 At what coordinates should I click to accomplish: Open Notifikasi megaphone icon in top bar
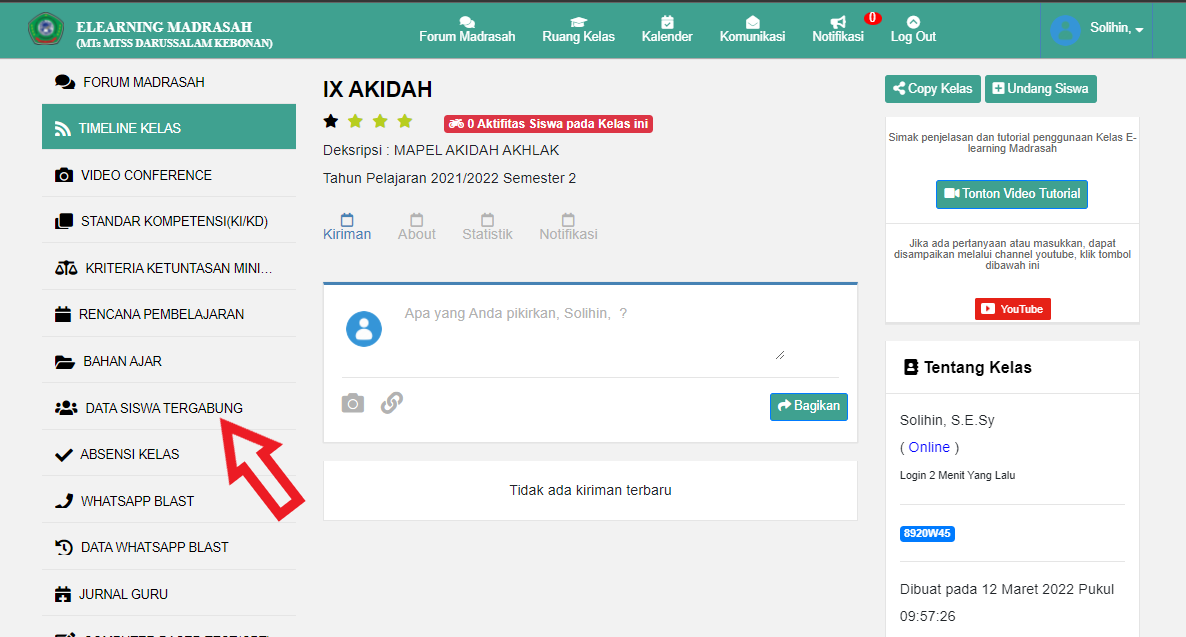coord(838,22)
